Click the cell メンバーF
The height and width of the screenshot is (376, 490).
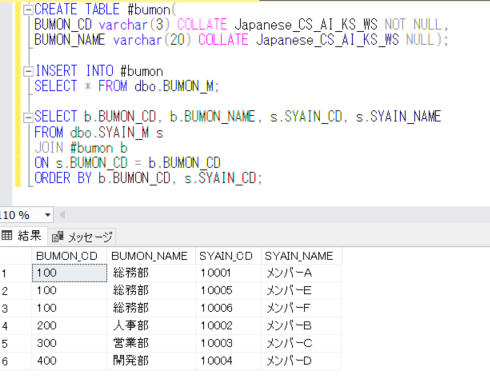click(x=301, y=308)
